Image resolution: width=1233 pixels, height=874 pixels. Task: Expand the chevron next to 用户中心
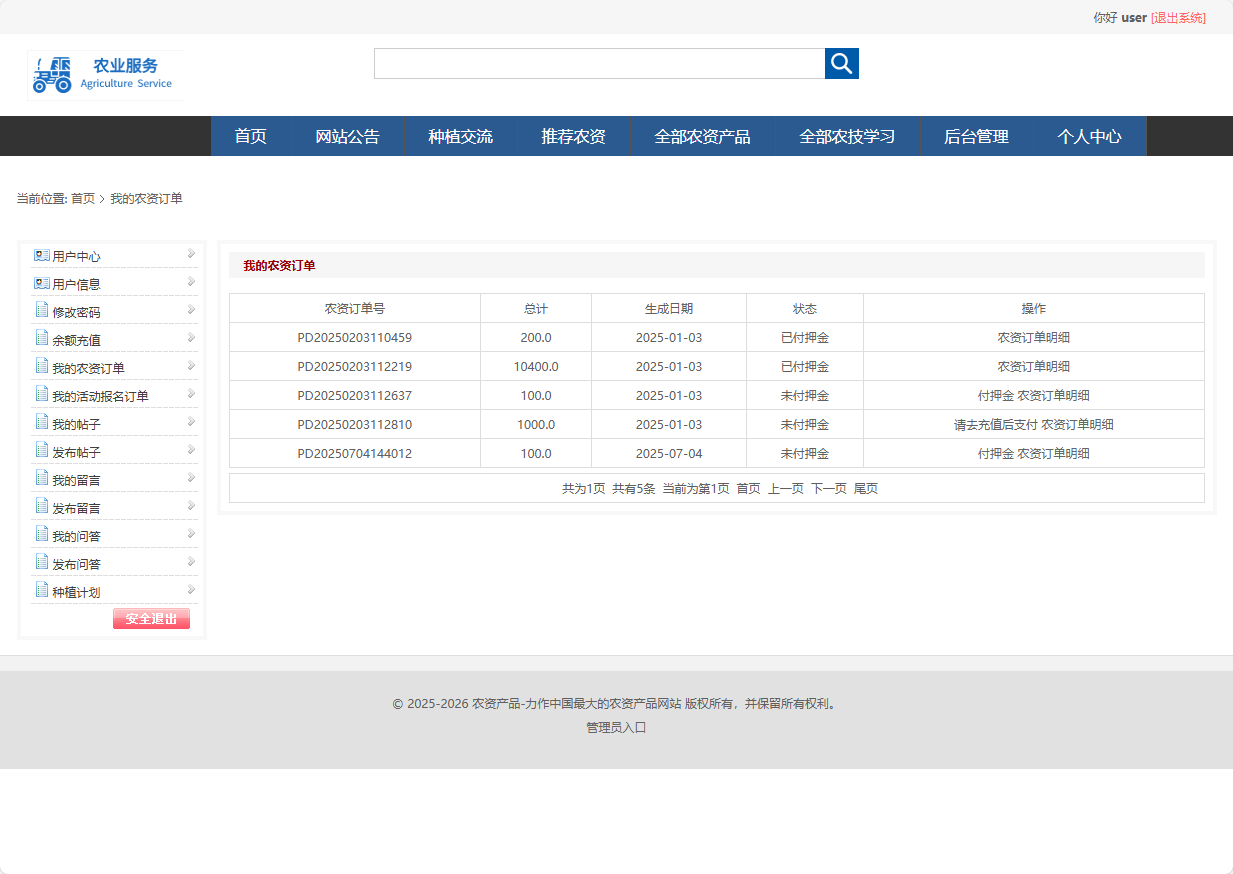(189, 254)
